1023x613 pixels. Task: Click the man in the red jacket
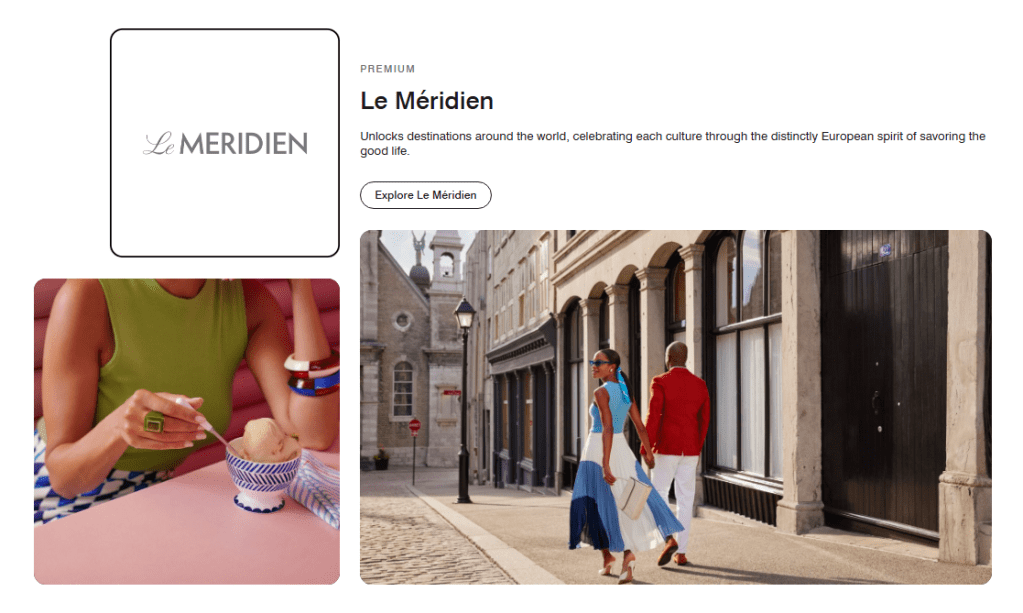(677, 451)
